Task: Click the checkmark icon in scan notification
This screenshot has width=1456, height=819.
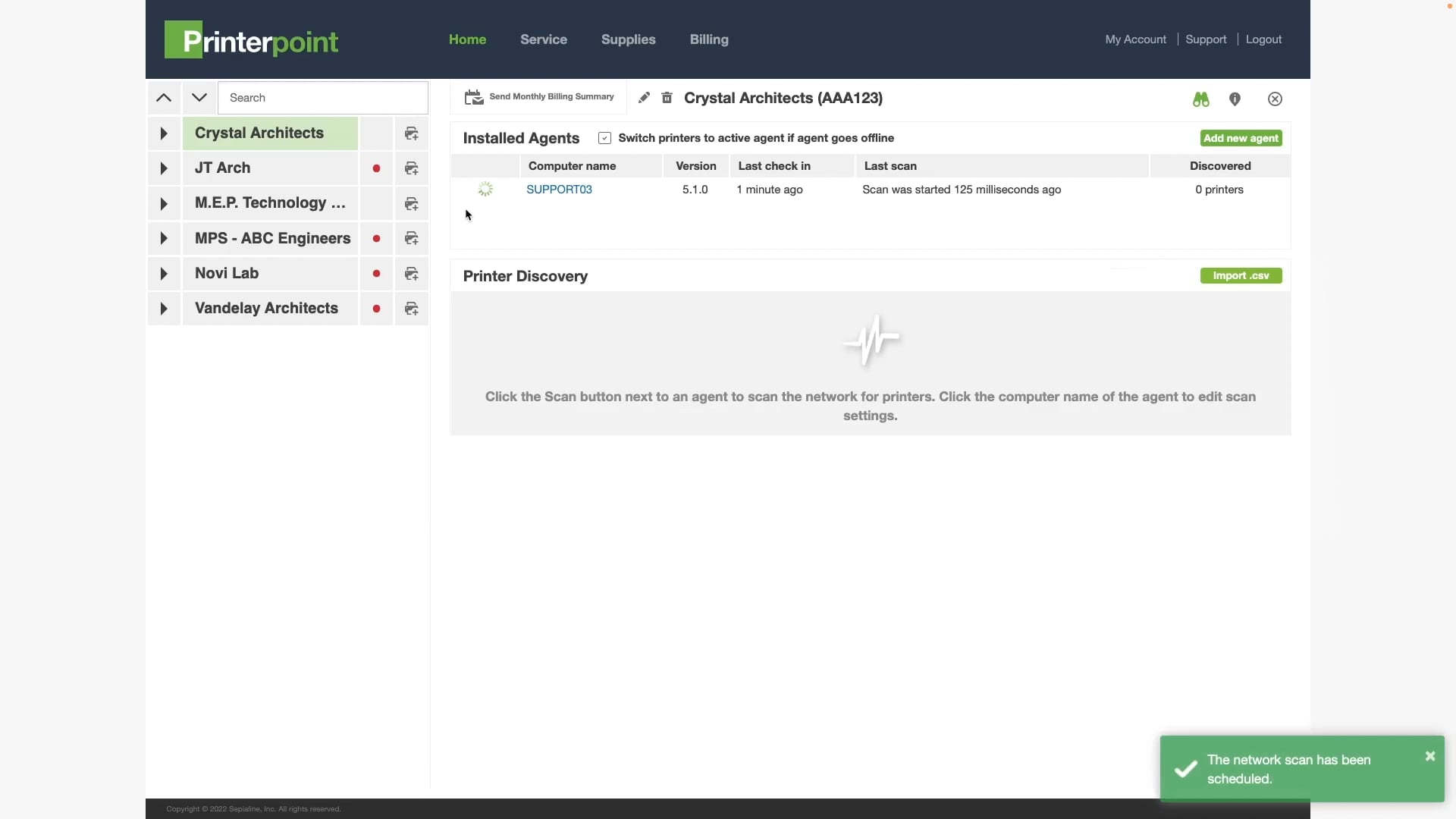Action: coord(1186,769)
